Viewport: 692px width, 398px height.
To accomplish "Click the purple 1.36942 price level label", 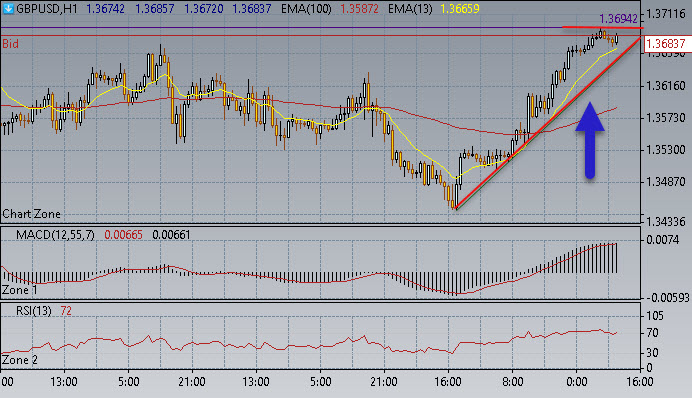I will tap(618, 19).
